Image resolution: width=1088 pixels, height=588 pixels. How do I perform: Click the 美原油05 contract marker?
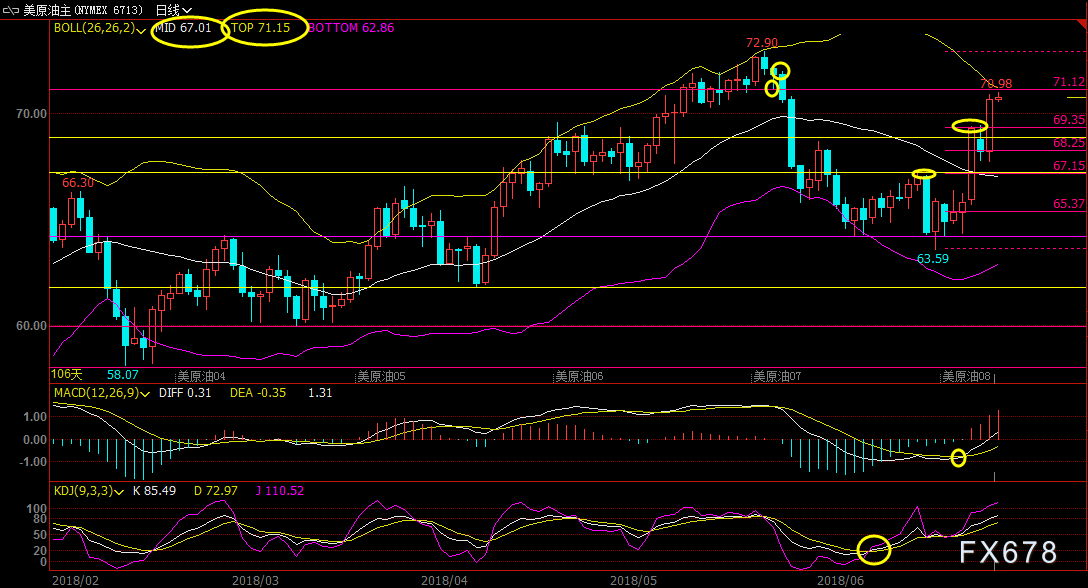click(x=381, y=376)
